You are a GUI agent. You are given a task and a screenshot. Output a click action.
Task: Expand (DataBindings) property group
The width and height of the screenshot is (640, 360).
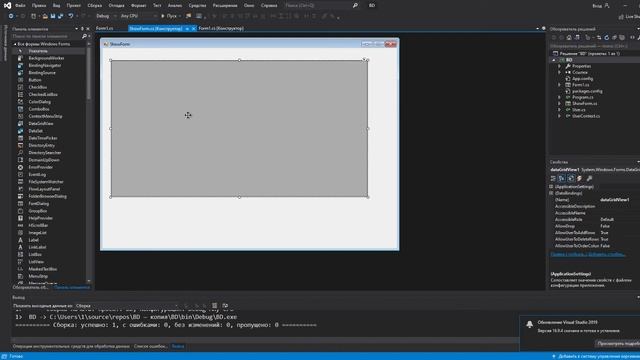coord(551,193)
